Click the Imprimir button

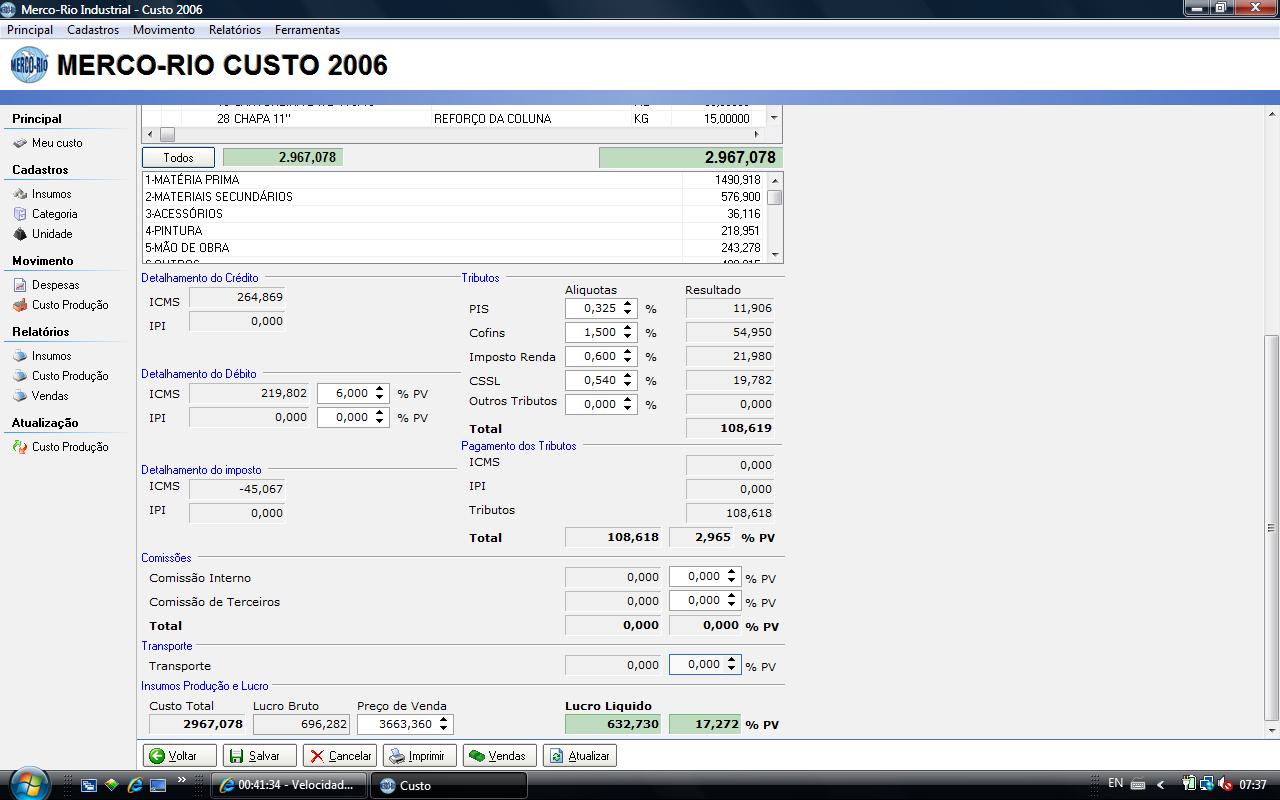[419, 756]
